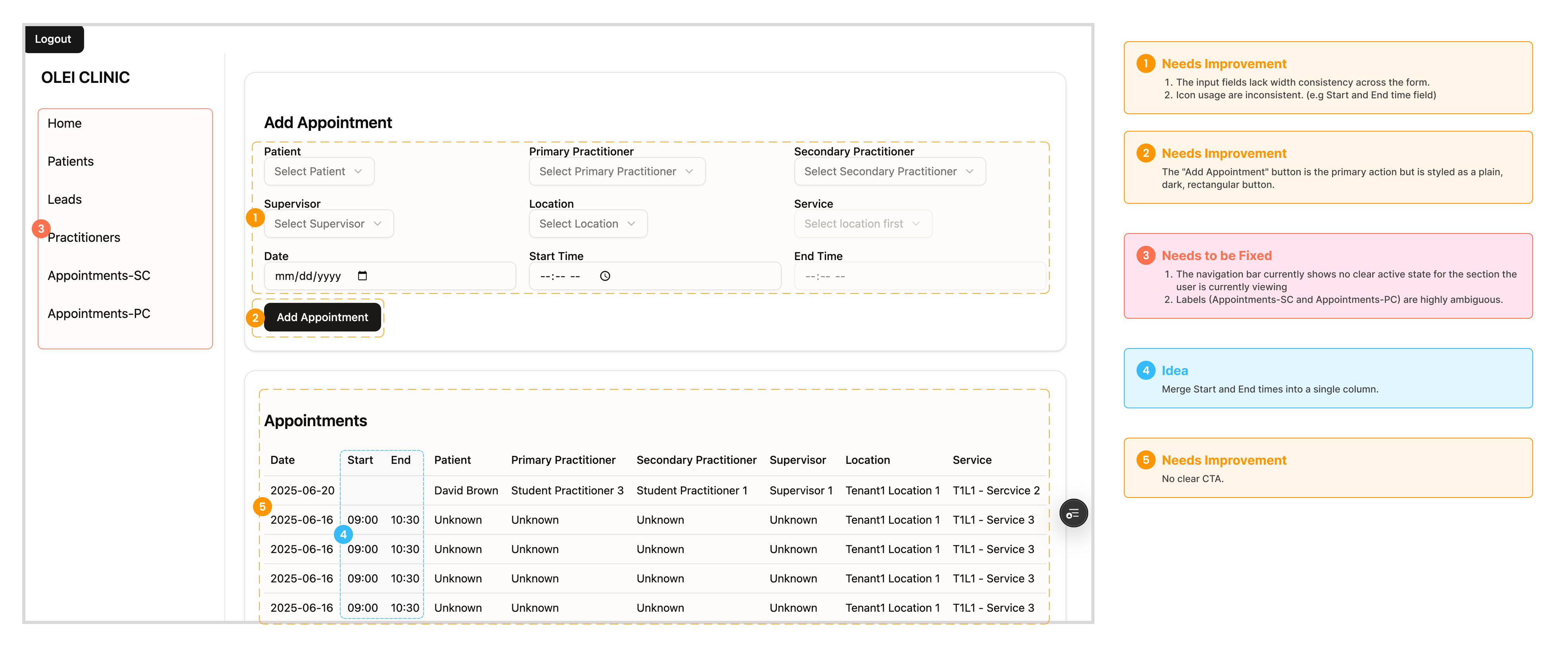Click the Date column header
This screenshot has width=1568, height=647.
[282, 460]
